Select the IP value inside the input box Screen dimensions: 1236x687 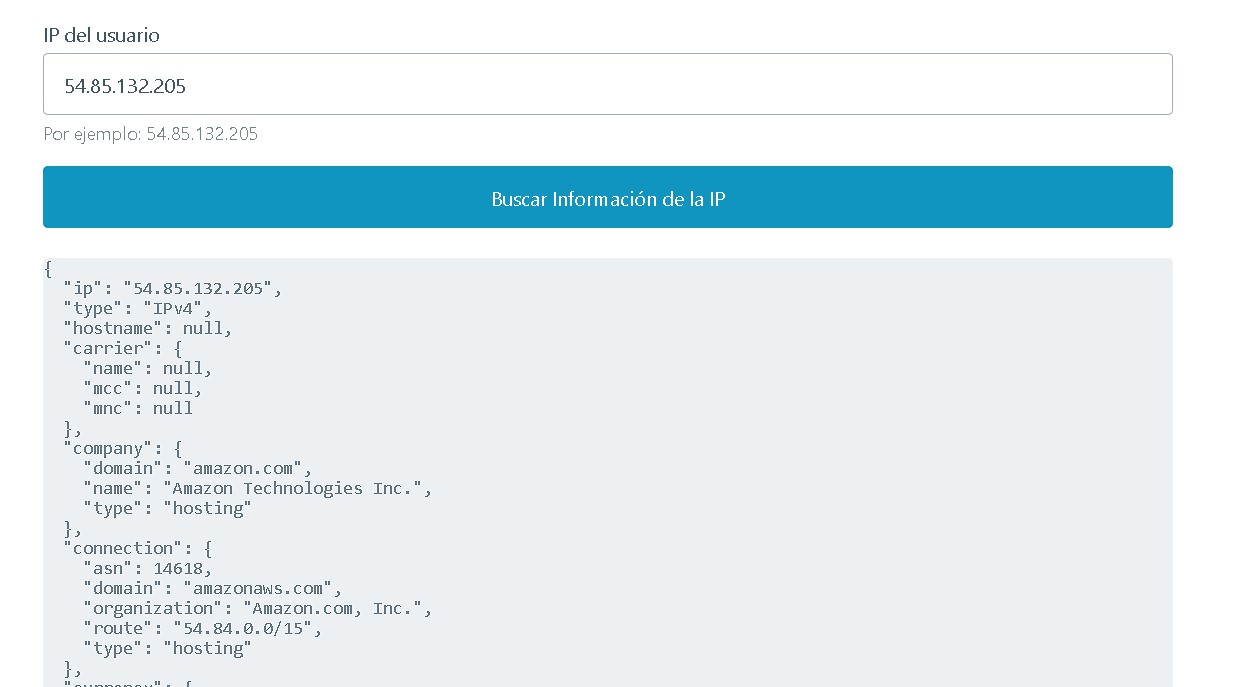125,87
